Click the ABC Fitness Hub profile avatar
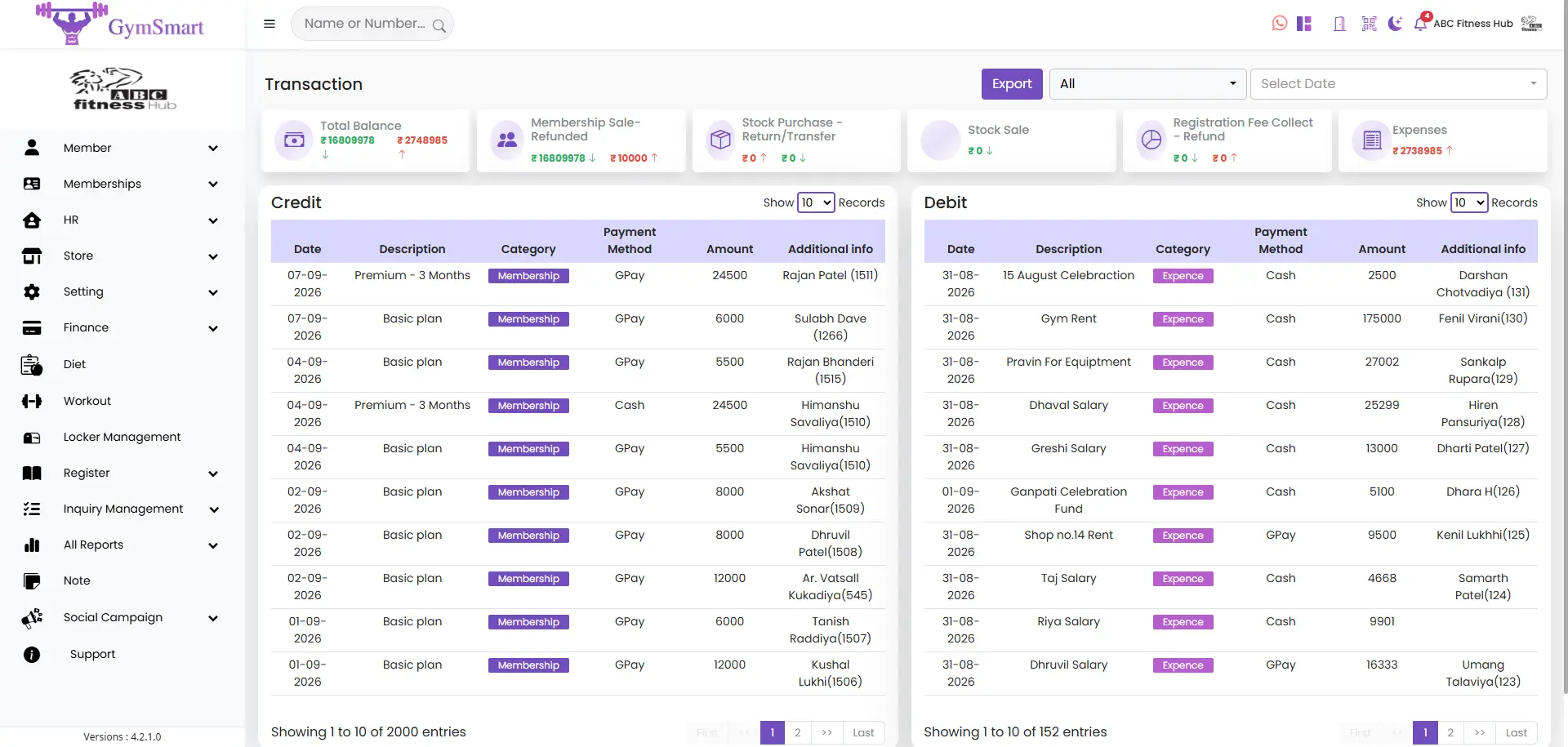The height and width of the screenshot is (747, 1568). (1531, 24)
